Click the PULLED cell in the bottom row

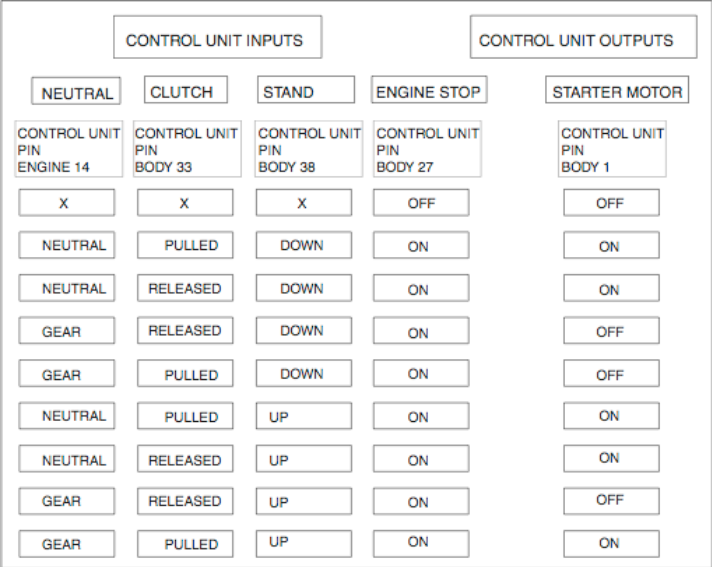[x=185, y=544]
